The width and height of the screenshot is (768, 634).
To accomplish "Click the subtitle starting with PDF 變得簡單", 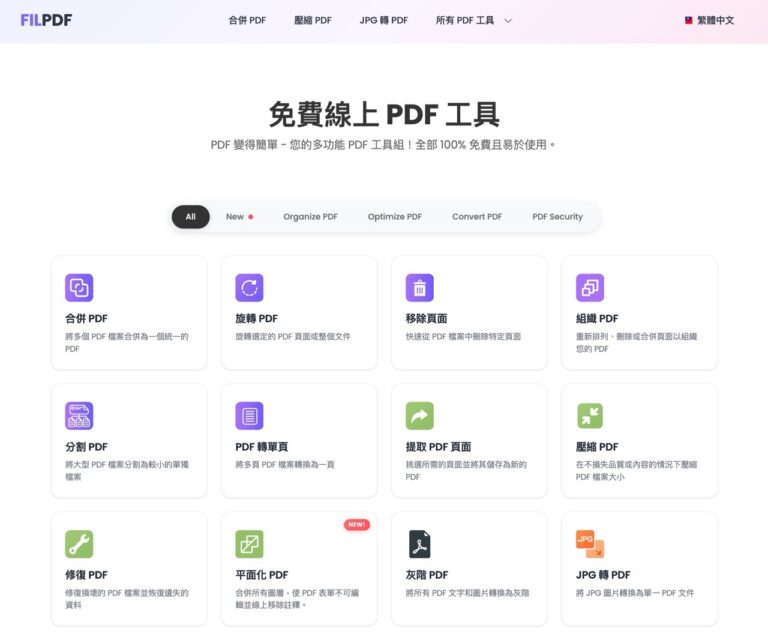I will tap(383, 145).
